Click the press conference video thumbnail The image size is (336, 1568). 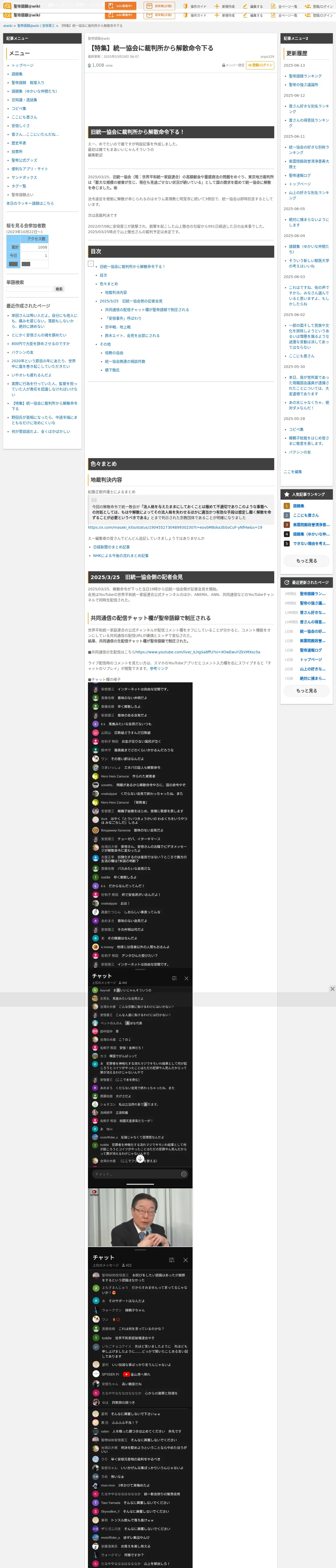[140, 1217]
